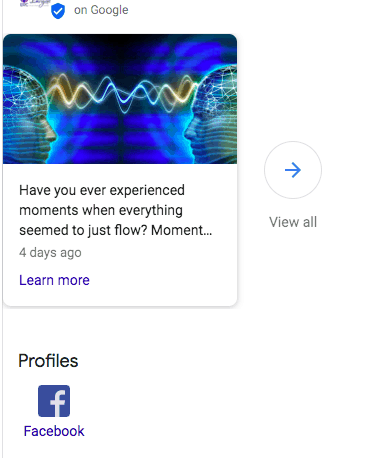Viewport: 368px width, 458px height.
Task: Click the empty card area beside Learn more
Action: click(x=163, y=280)
